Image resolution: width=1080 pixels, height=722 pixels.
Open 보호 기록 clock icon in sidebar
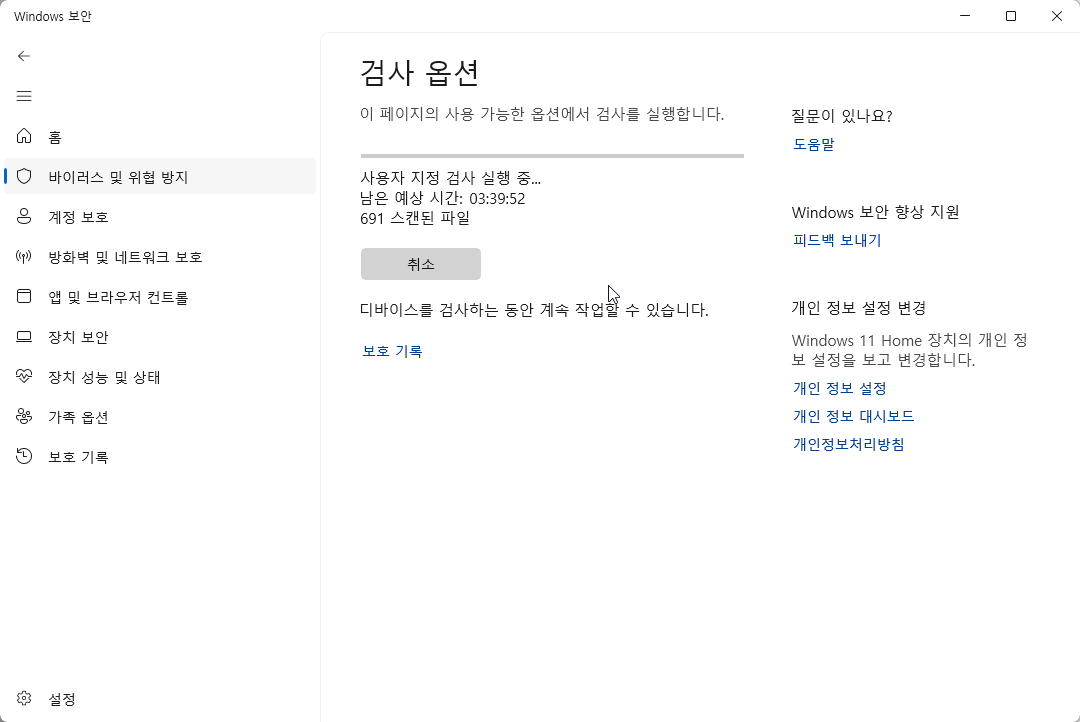click(24, 456)
